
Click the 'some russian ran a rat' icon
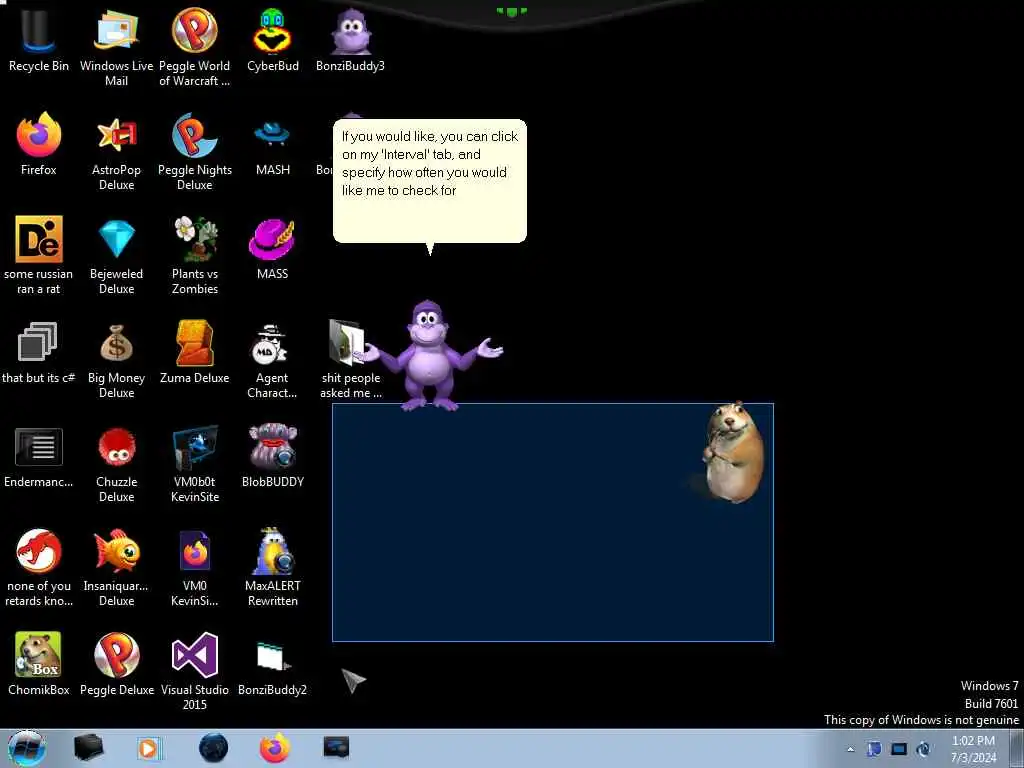(39, 255)
